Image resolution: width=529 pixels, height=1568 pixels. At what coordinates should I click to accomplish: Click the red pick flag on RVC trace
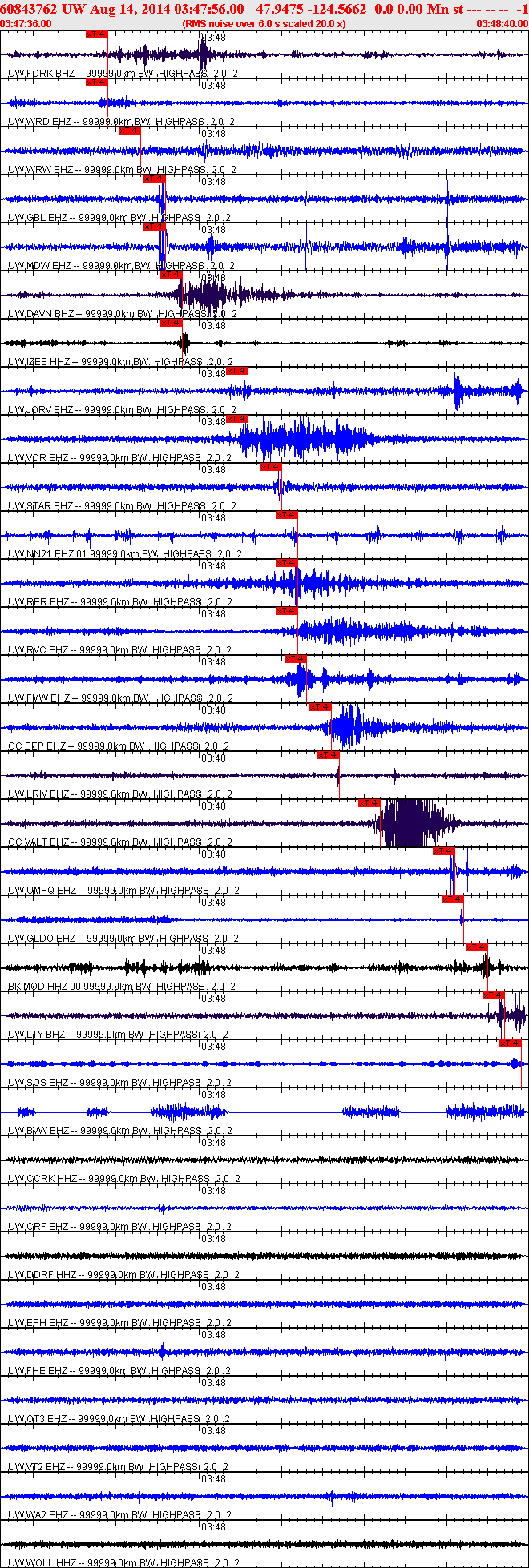pos(286,611)
